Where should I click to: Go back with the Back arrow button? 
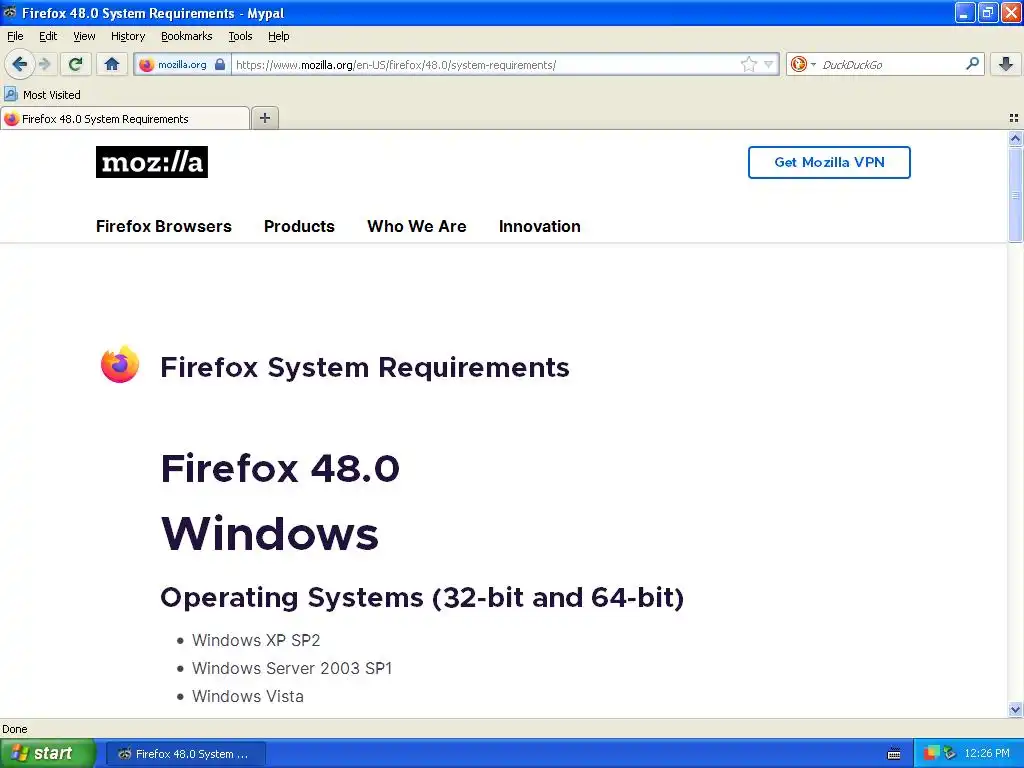coord(19,64)
